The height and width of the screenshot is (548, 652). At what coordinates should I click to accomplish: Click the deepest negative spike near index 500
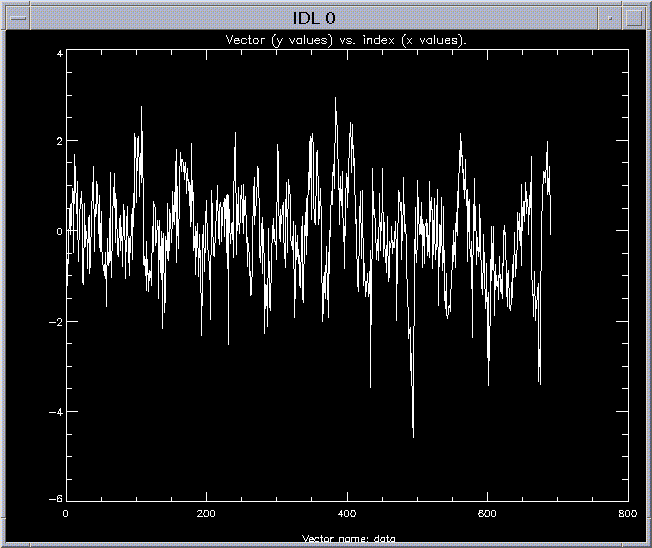(413, 436)
